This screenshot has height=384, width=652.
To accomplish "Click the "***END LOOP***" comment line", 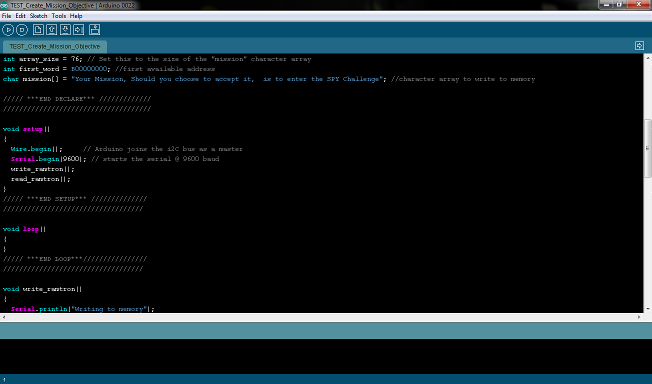I will coord(75,259).
